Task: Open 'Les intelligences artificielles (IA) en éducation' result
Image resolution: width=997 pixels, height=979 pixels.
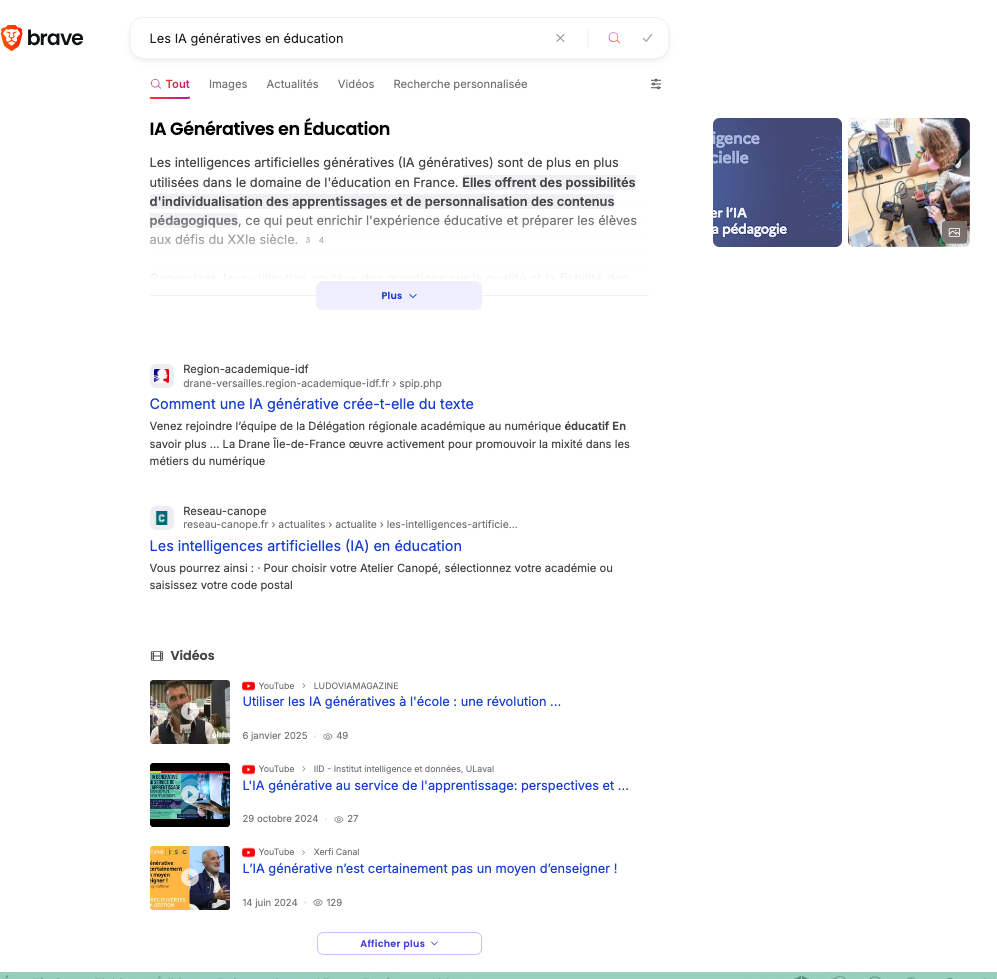Action: pos(305,546)
